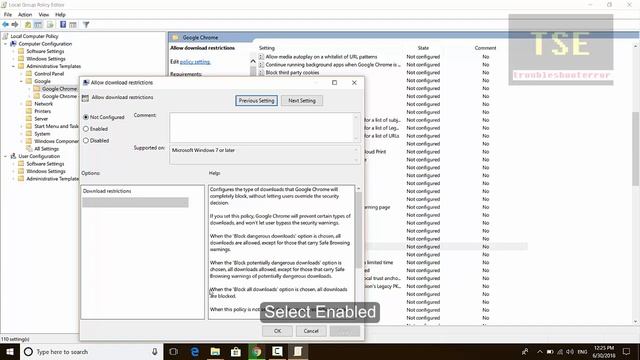Open Task View from the taskbar

173,351
